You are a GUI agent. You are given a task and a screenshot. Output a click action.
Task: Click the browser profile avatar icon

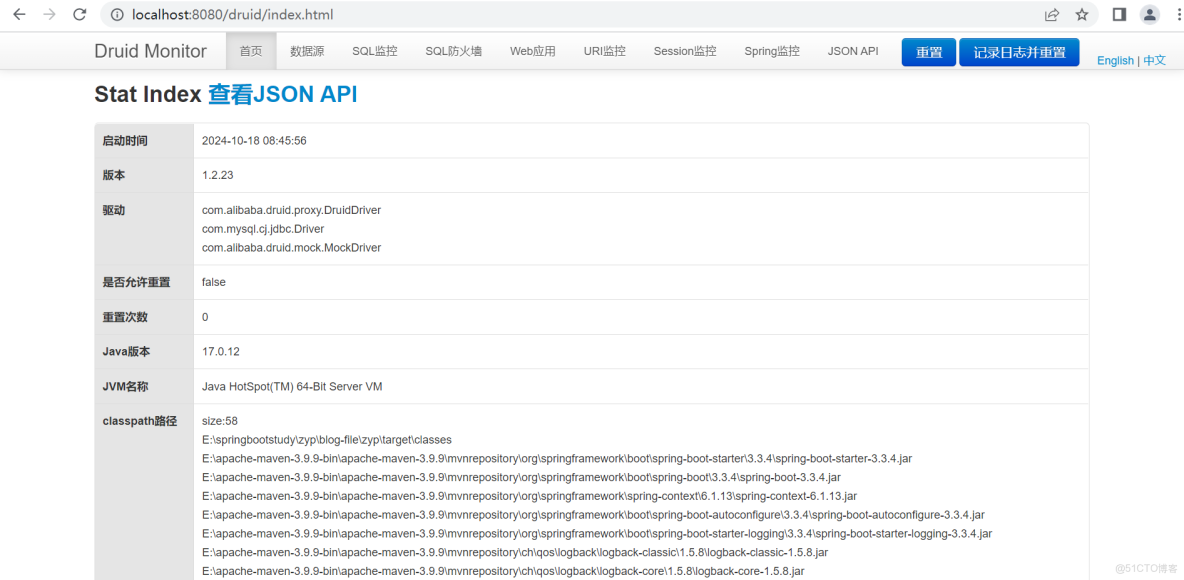[1148, 14]
